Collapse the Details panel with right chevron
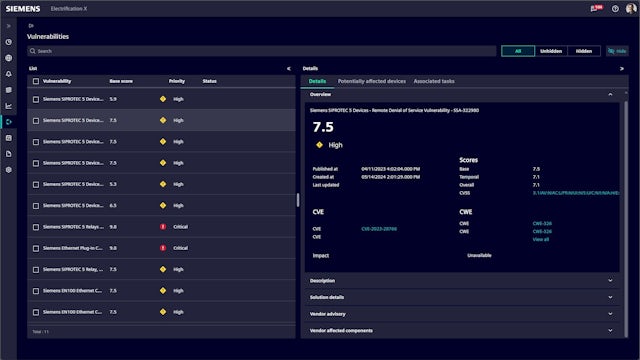 click(622, 69)
